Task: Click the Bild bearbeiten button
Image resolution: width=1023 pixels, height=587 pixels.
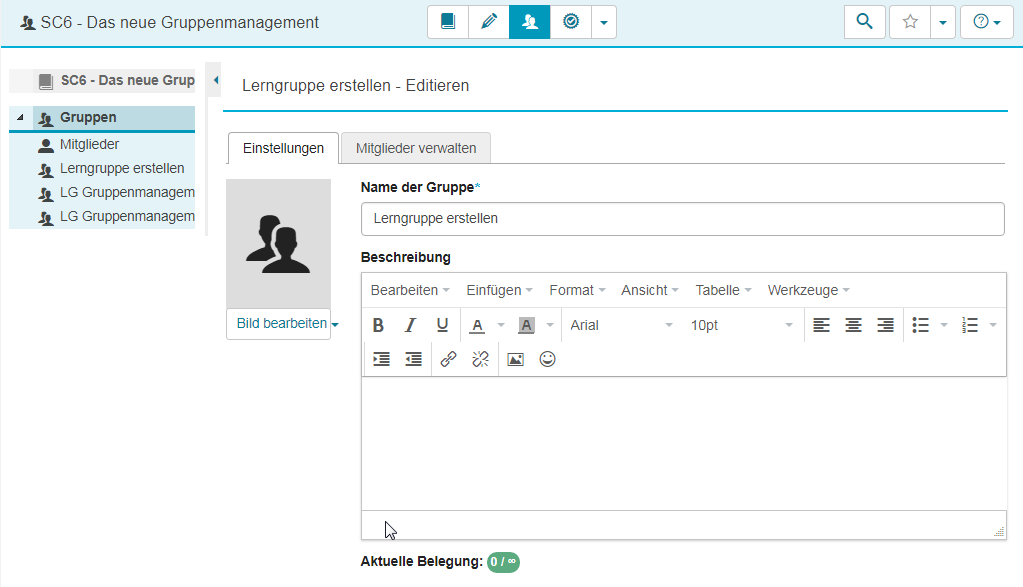Action: [x=281, y=324]
